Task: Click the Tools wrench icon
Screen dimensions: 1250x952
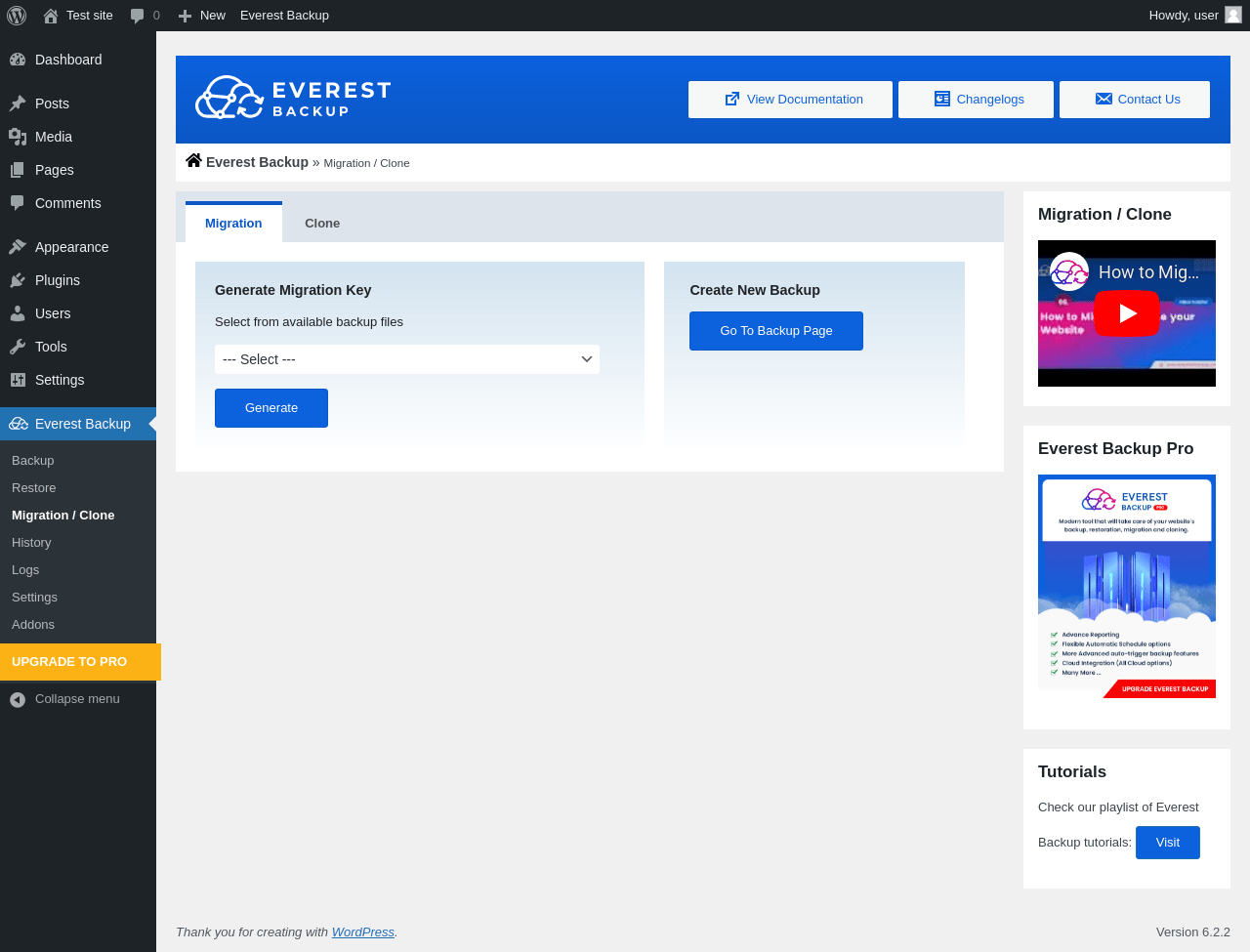Action: (18, 347)
